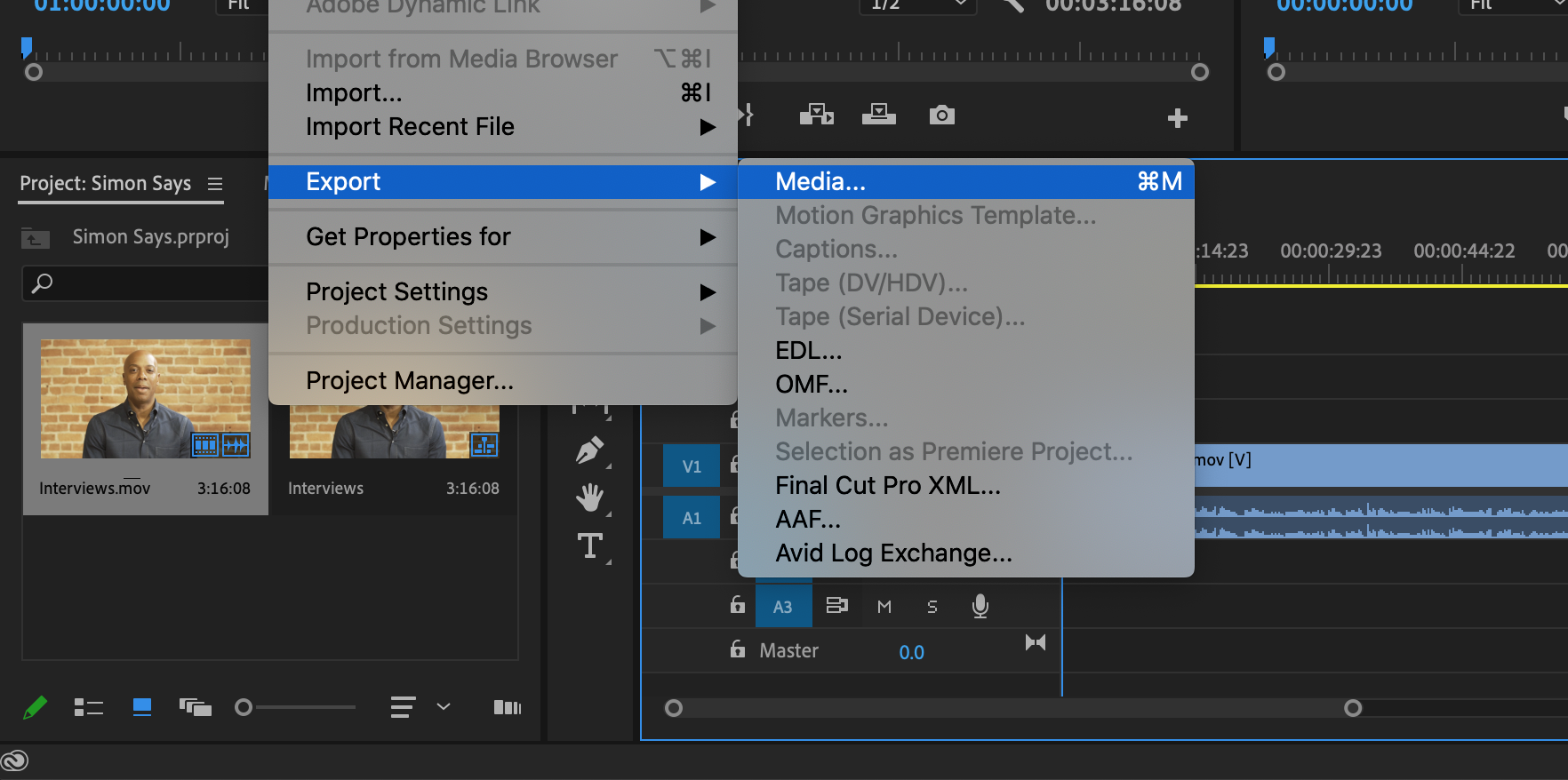Toggle lock on the Master track
The height and width of the screenshot is (780, 1568).
coord(737,649)
